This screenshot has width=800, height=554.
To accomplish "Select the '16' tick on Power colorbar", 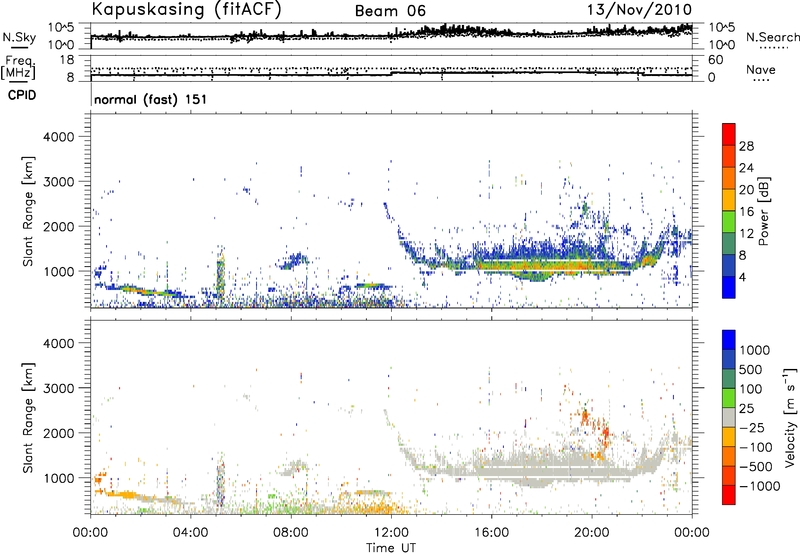I will 746,212.
